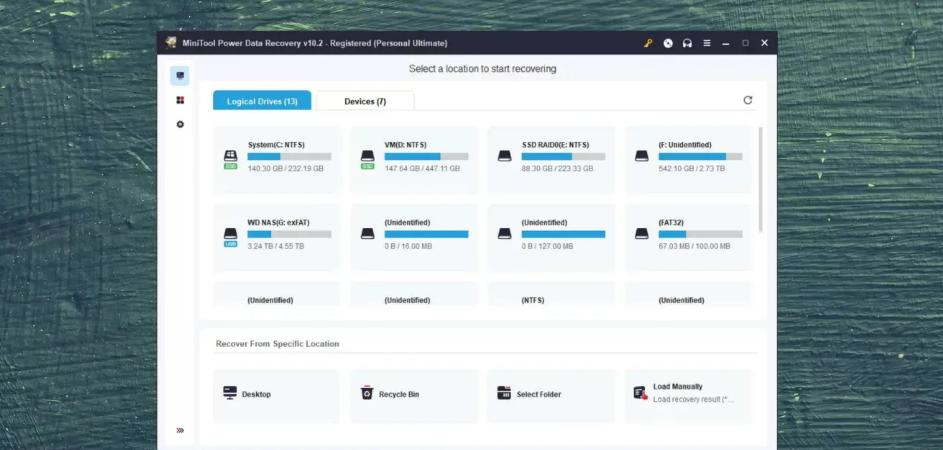
Task: Click the key registration icon in title bar
Action: click(648, 43)
